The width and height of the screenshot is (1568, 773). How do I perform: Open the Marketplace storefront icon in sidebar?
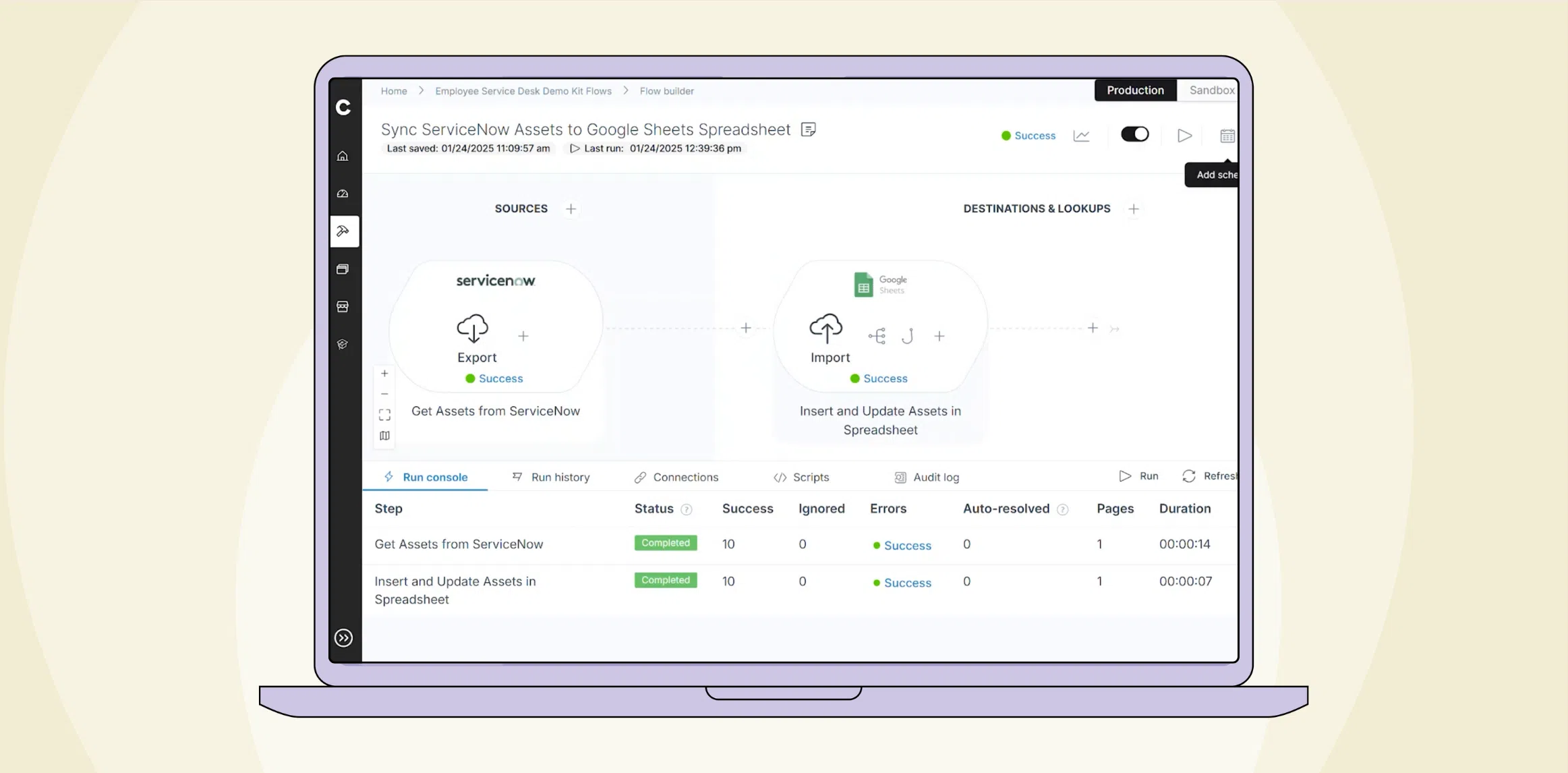tap(343, 307)
